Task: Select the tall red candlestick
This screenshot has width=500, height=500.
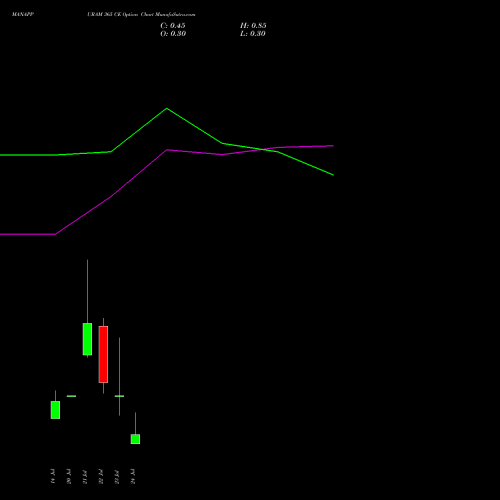Action: [103, 354]
